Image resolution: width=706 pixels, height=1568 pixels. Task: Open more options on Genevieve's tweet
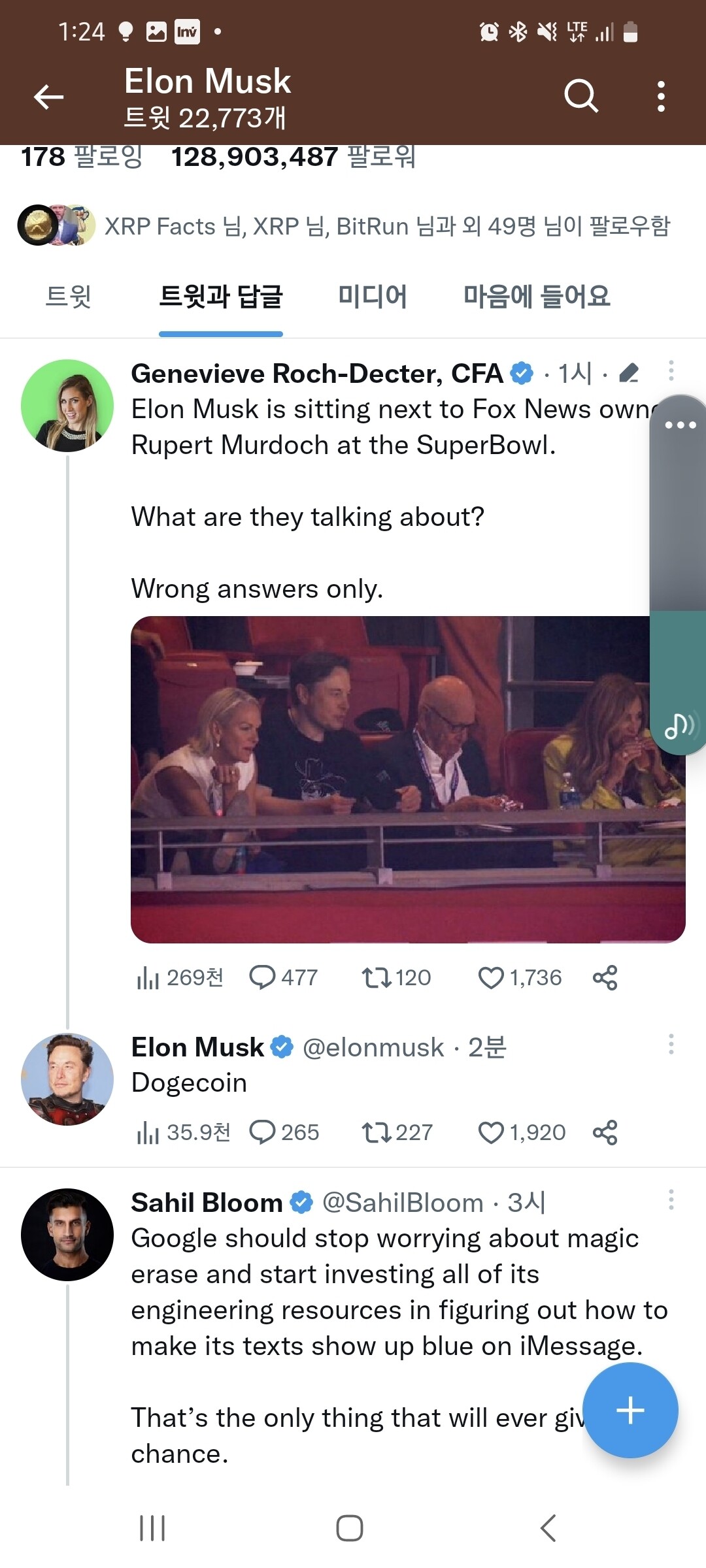pos(671,370)
